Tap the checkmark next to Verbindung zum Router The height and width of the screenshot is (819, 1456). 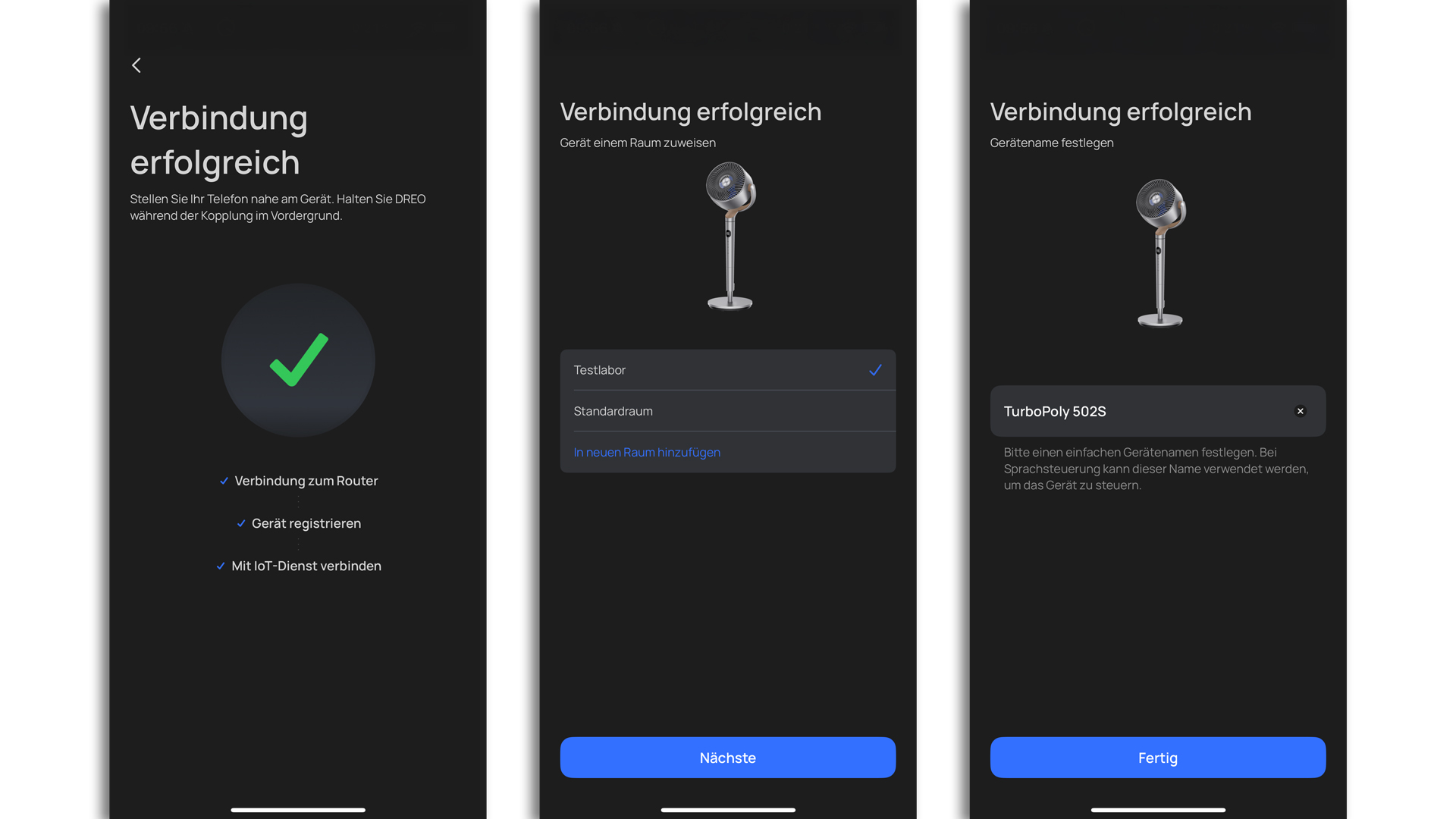[x=224, y=481]
